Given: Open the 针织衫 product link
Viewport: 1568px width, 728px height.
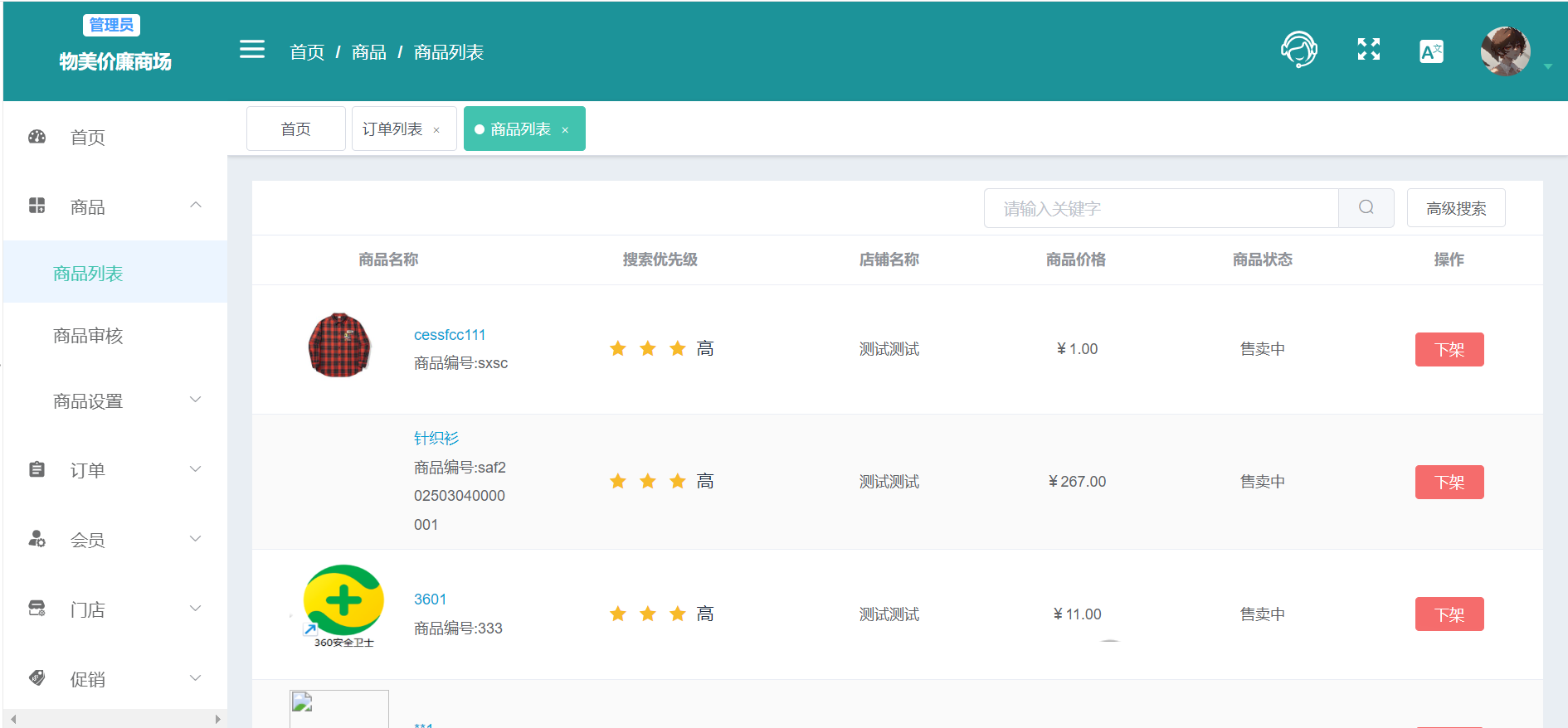Looking at the screenshot, I should point(436,438).
